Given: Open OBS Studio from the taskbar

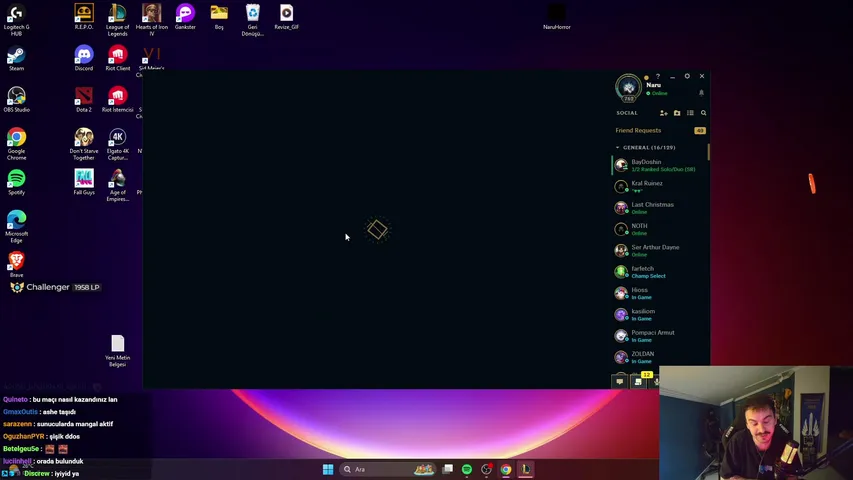Looking at the screenshot, I should coord(486,469).
